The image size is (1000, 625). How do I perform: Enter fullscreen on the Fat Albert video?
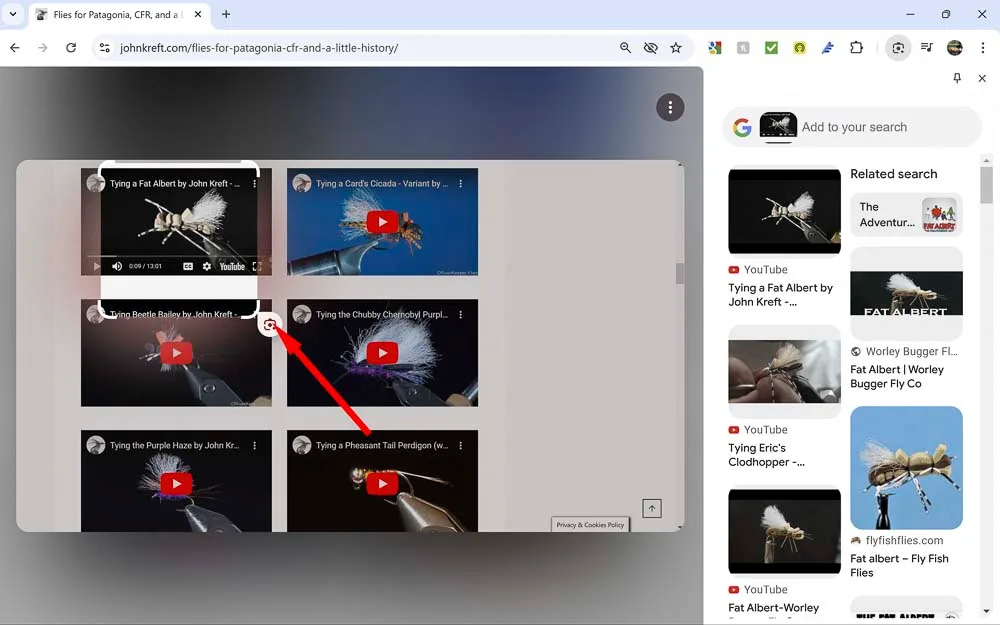(256, 267)
